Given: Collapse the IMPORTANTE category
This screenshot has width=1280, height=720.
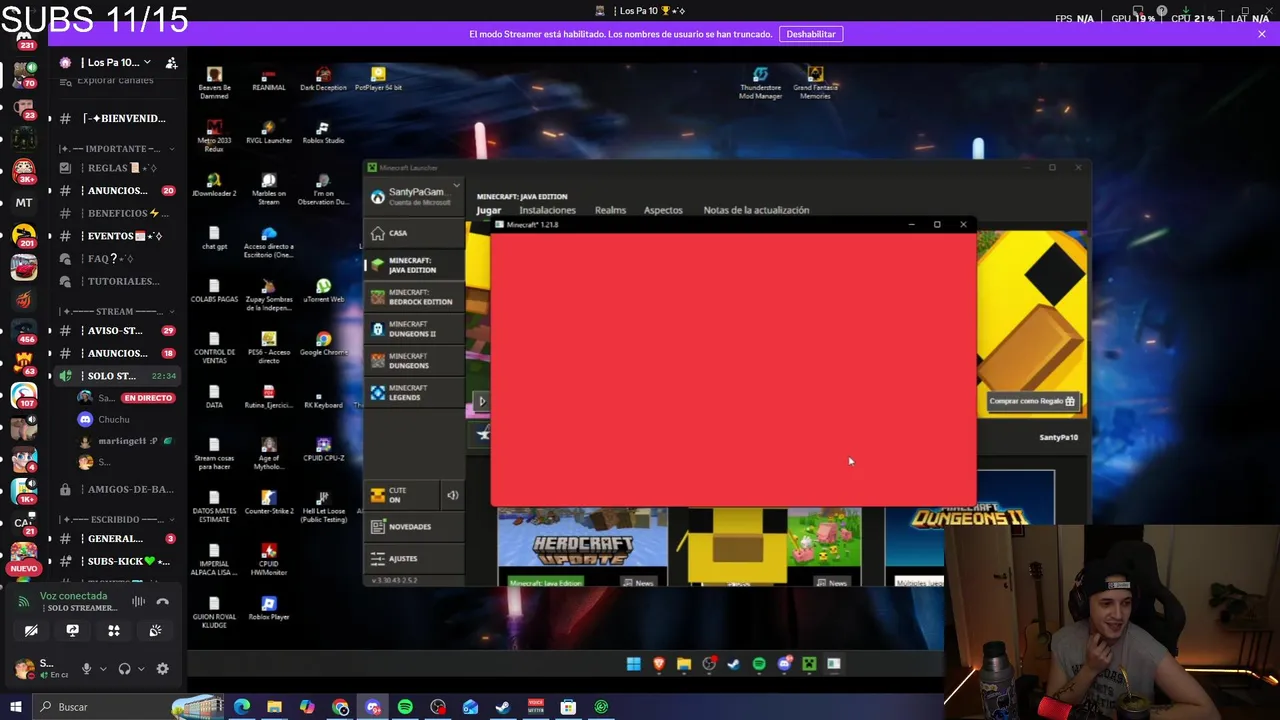Looking at the screenshot, I should point(117,149).
